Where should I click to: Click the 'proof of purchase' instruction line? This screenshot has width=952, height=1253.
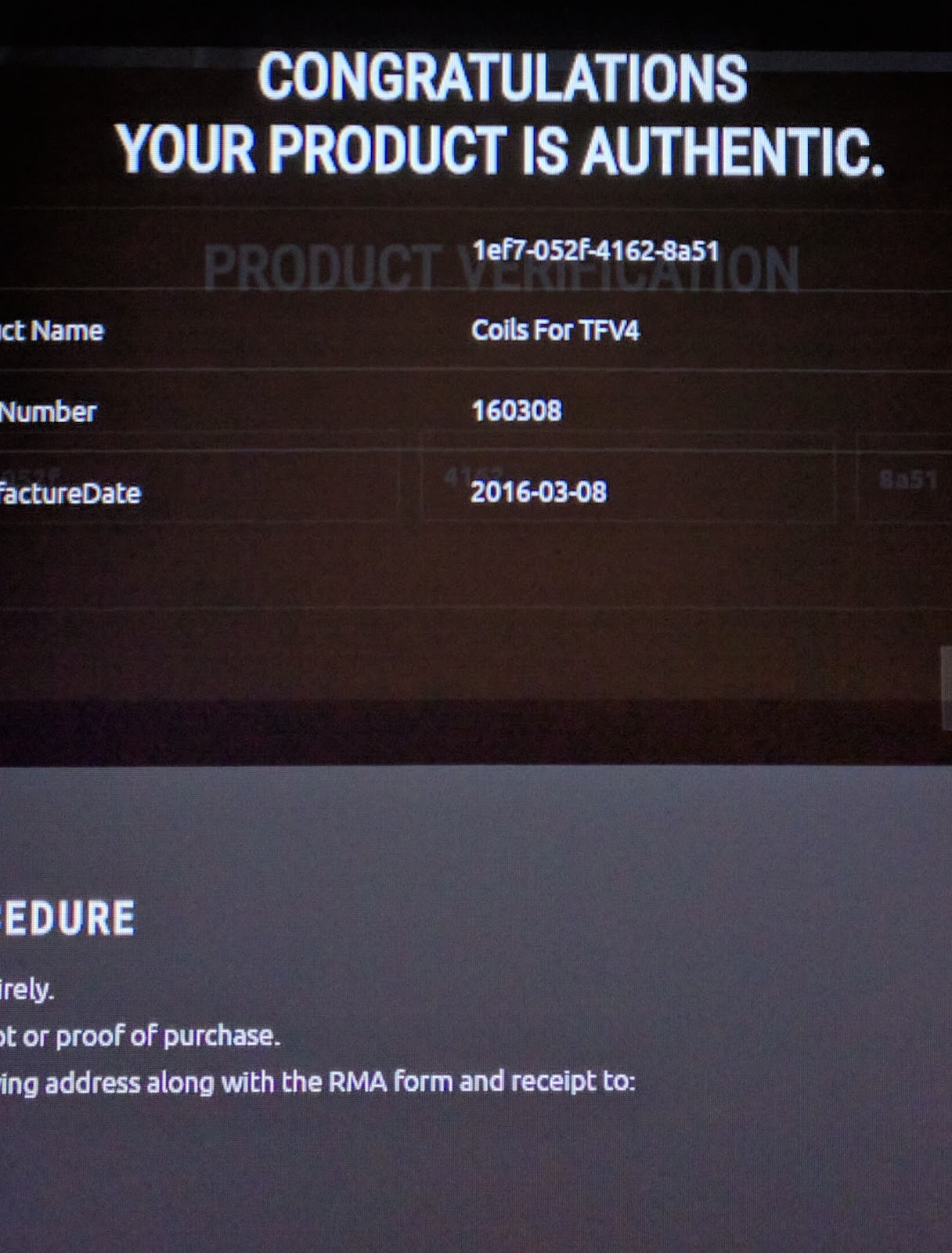pos(139,1036)
